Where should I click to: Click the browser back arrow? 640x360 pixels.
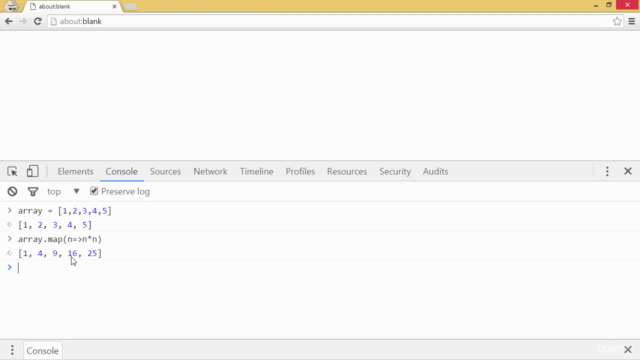tap(9, 21)
